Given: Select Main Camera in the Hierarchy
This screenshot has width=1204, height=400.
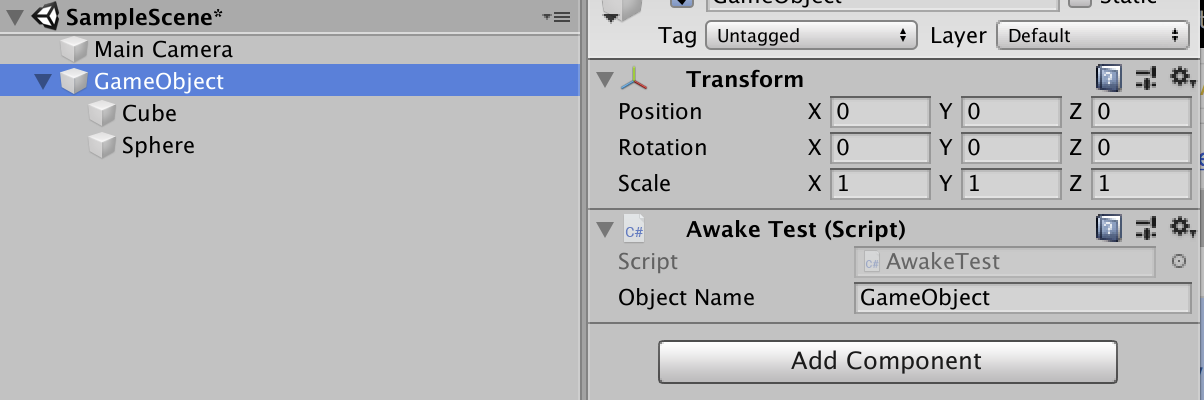Looking at the screenshot, I should coord(163,49).
